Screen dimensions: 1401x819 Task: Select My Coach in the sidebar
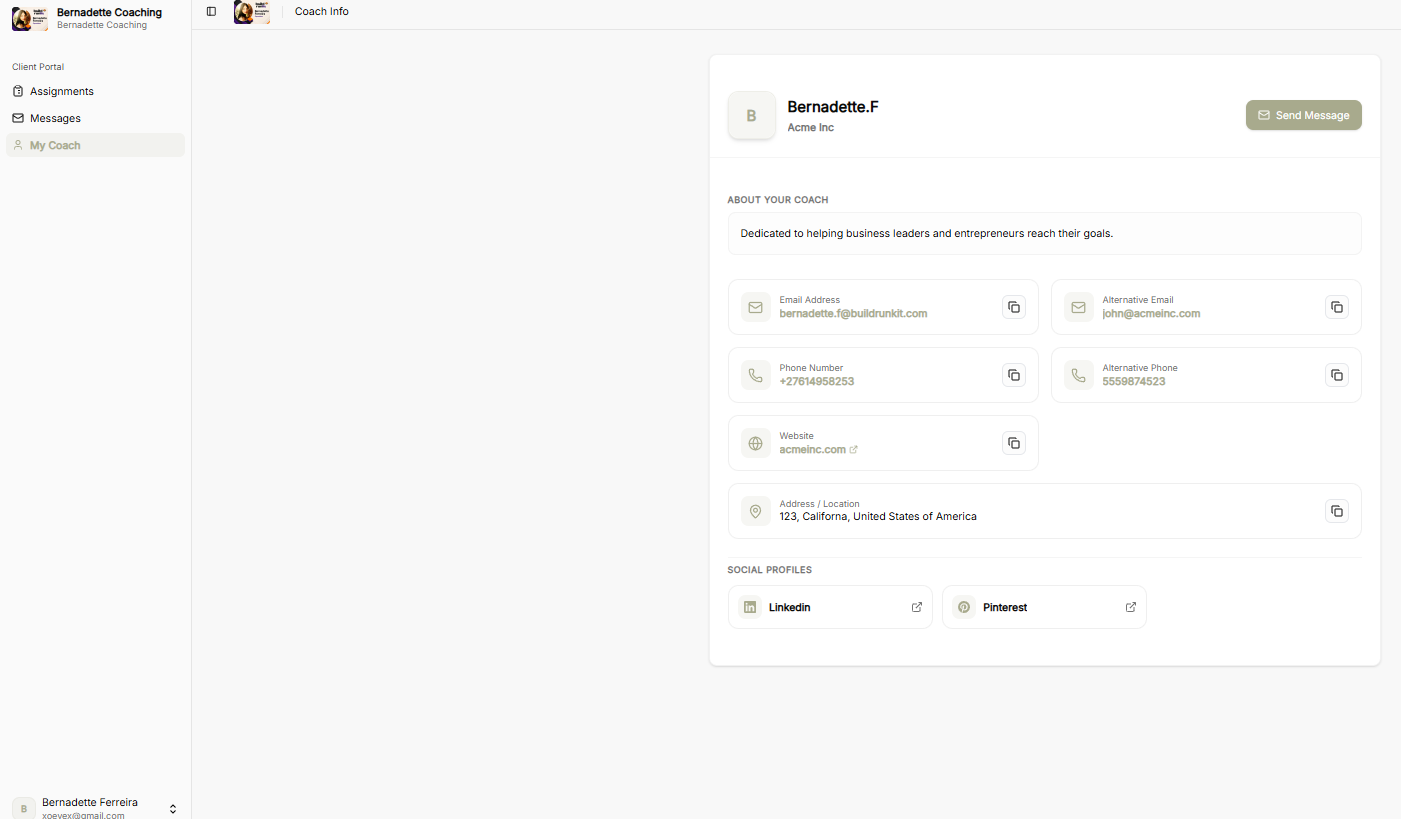(96, 145)
